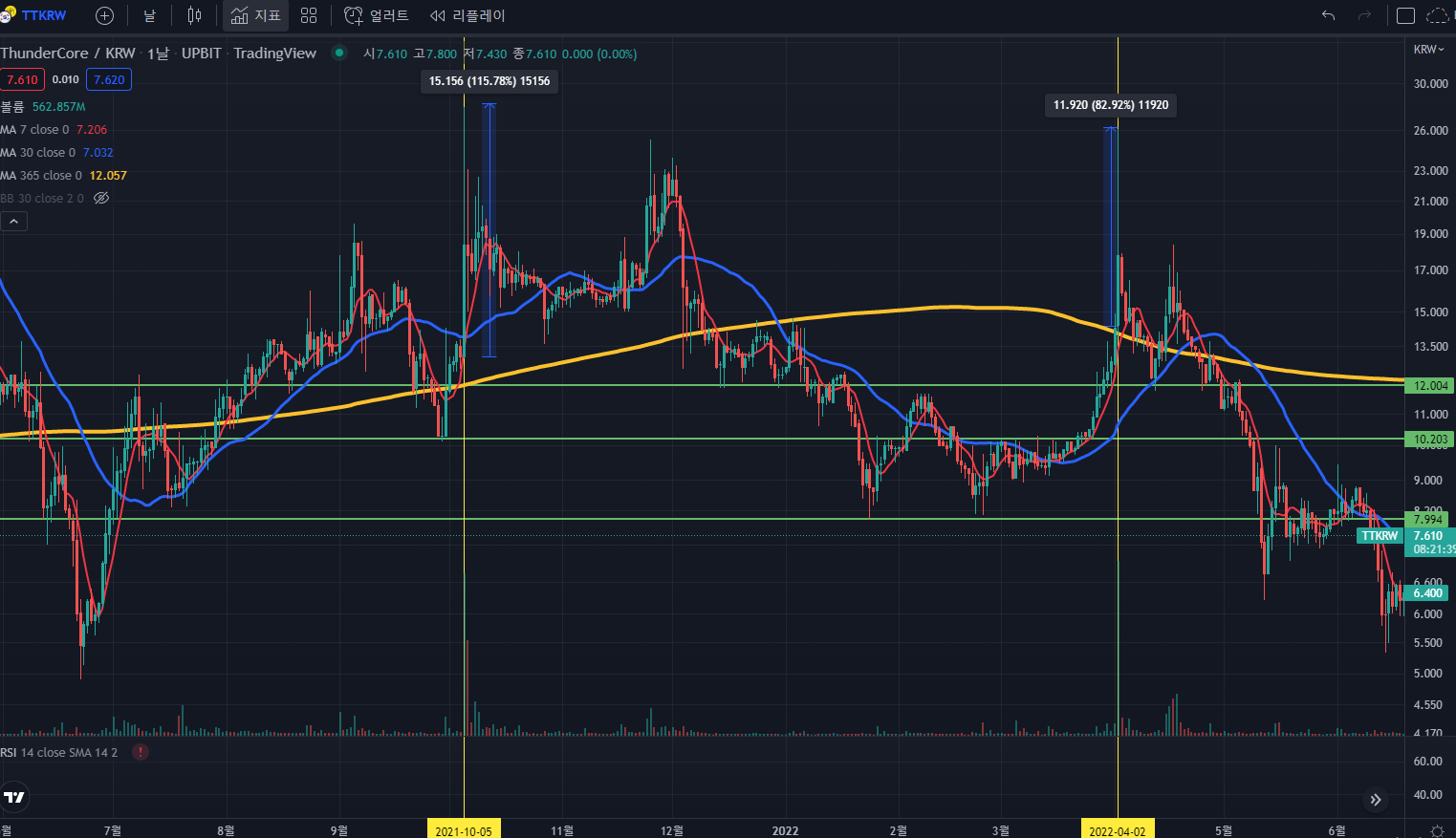The width and height of the screenshot is (1456, 838).
Task: Collapse the indicator legend with the arrow
Action: (x=14, y=222)
